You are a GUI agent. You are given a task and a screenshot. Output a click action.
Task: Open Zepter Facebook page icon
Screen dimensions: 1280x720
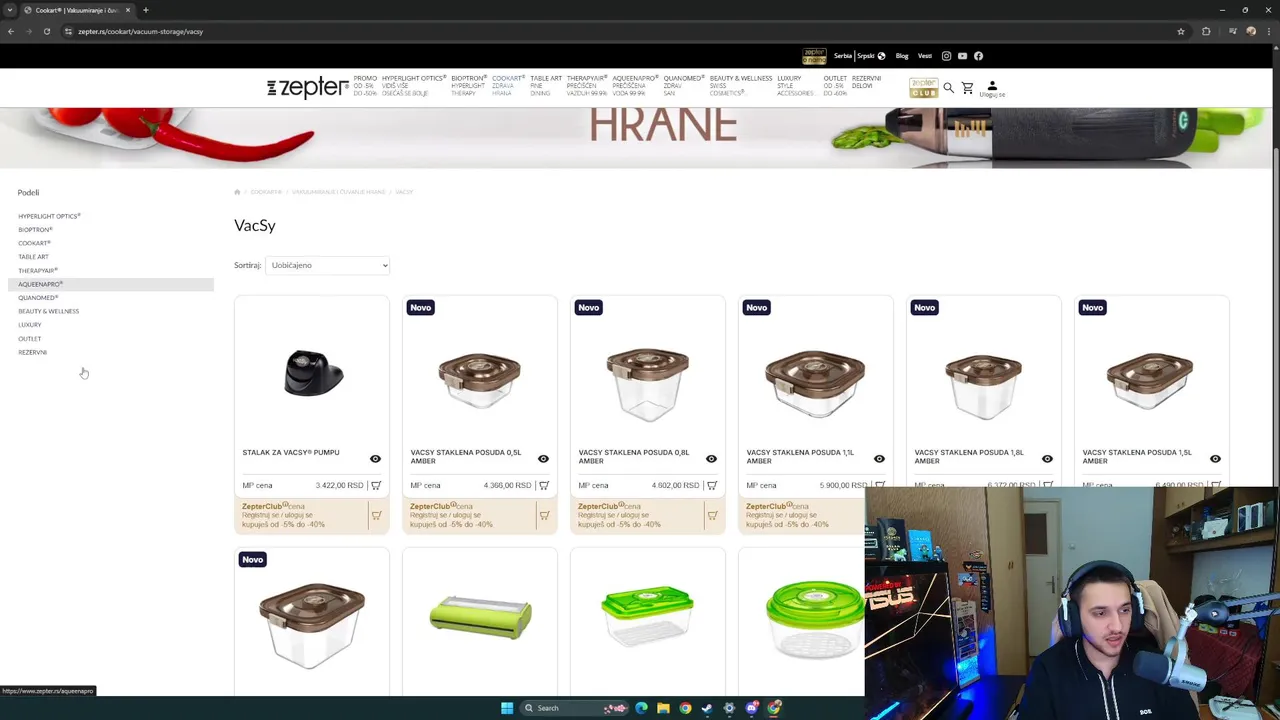(x=978, y=56)
